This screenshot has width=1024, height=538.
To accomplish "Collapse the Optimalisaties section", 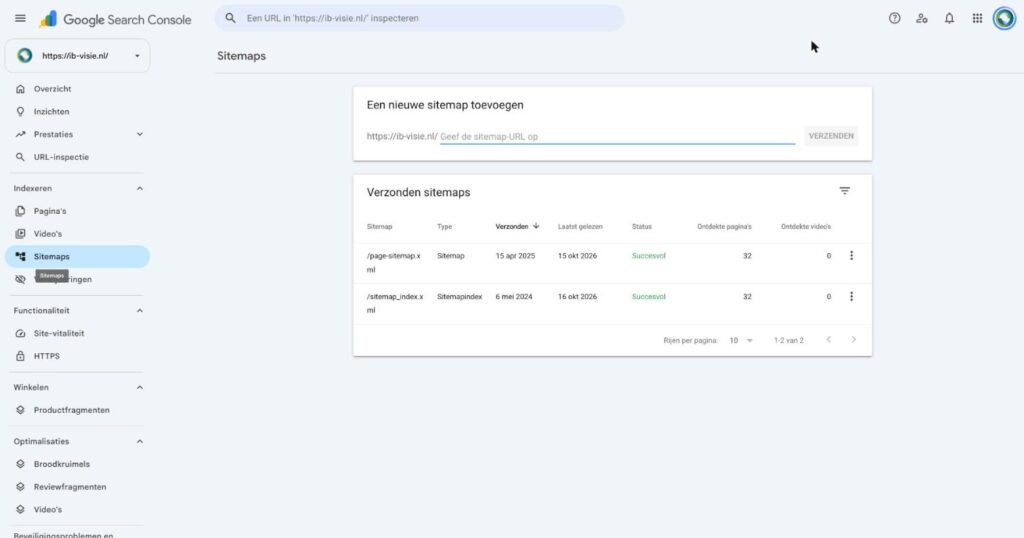I will click(139, 441).
